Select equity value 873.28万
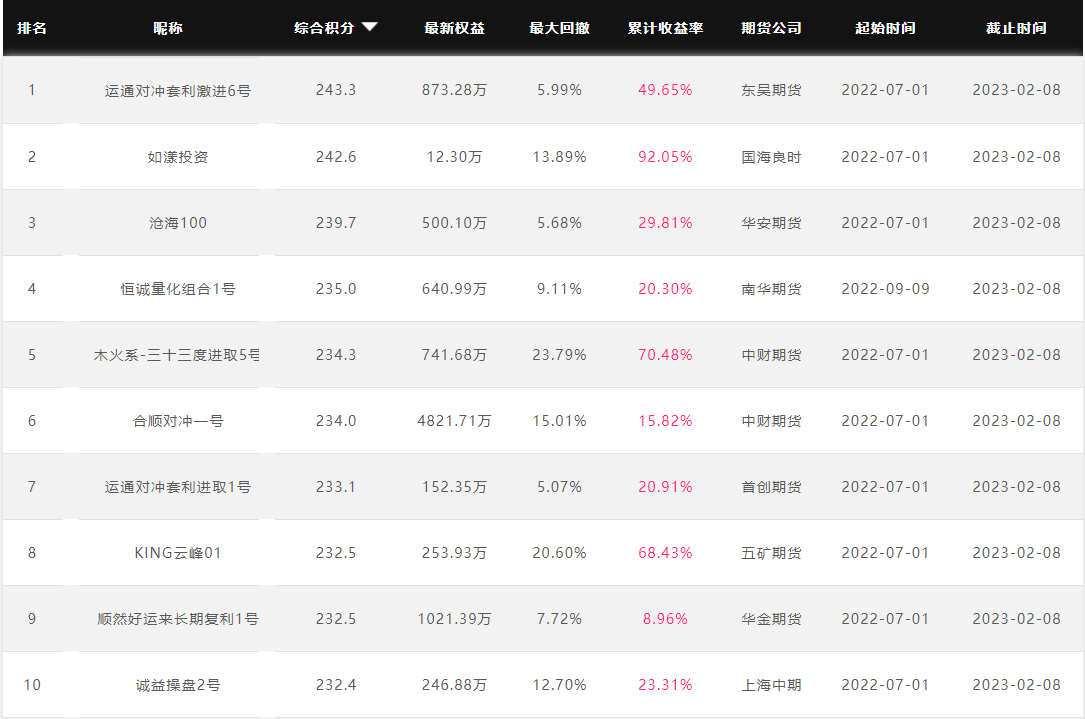The image size is (1085, 719). [x=454, y=90]
